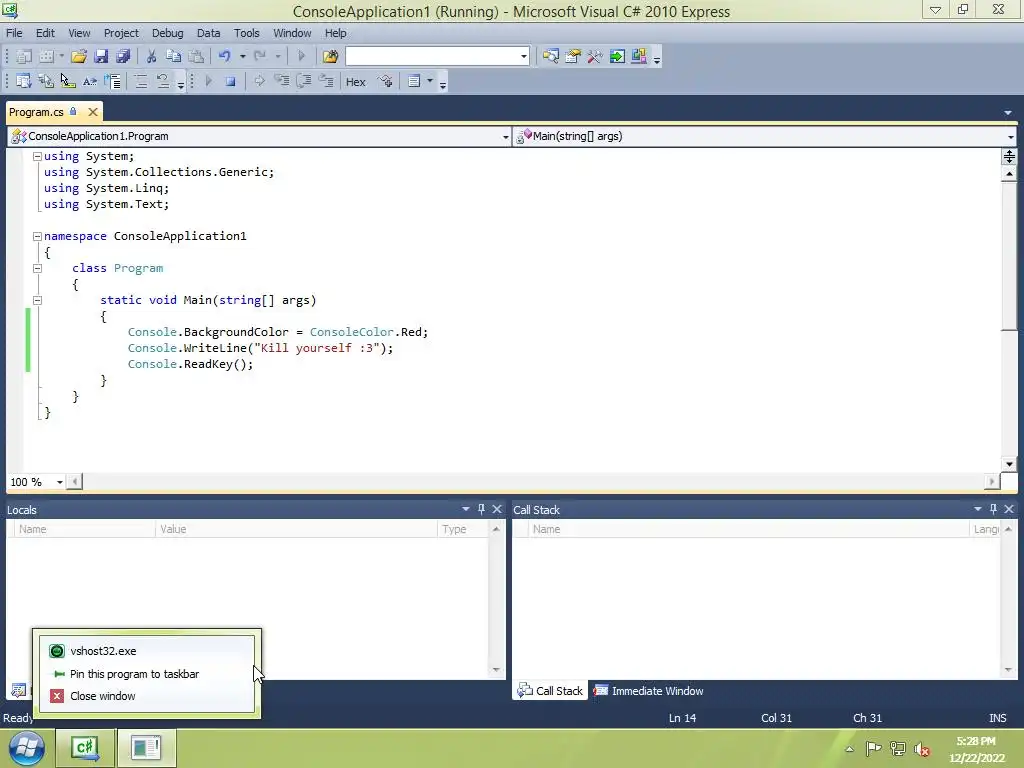
Task: Choose Pin this program to taskbar
Action: (x=146, y=674)
